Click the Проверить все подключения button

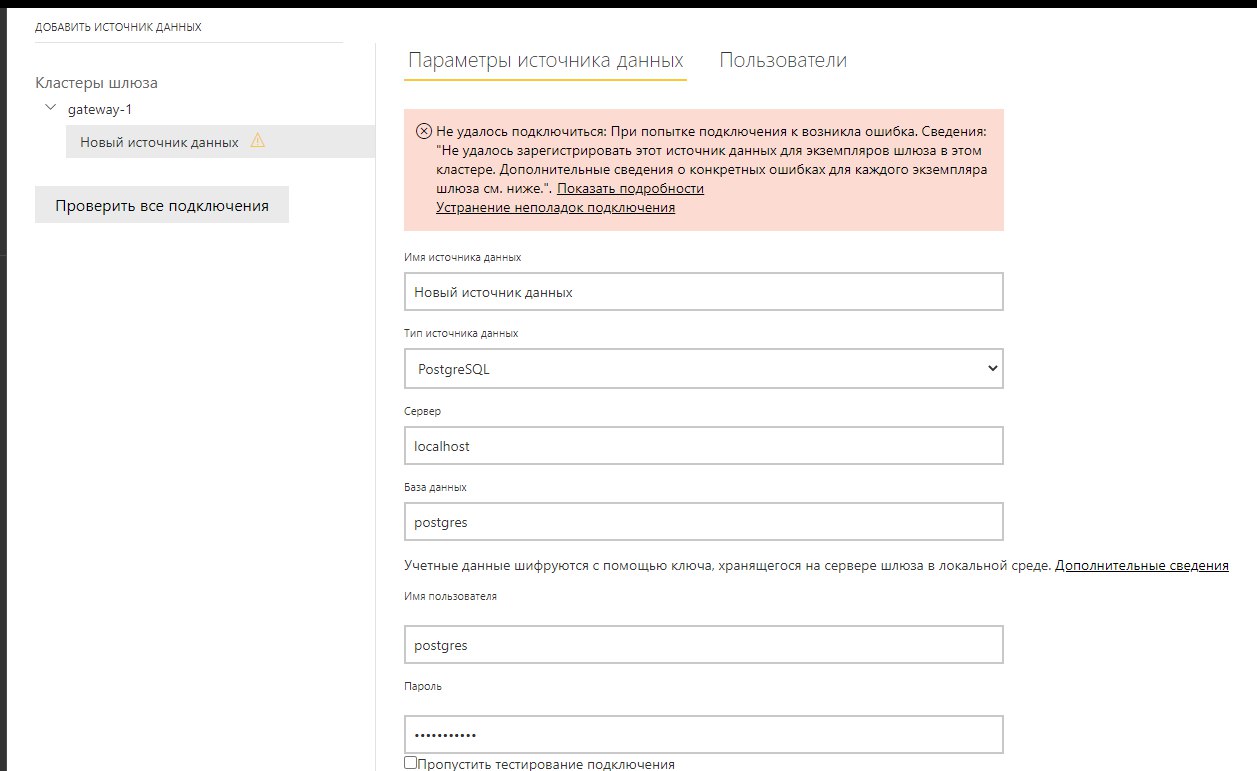tap(162, 205)
